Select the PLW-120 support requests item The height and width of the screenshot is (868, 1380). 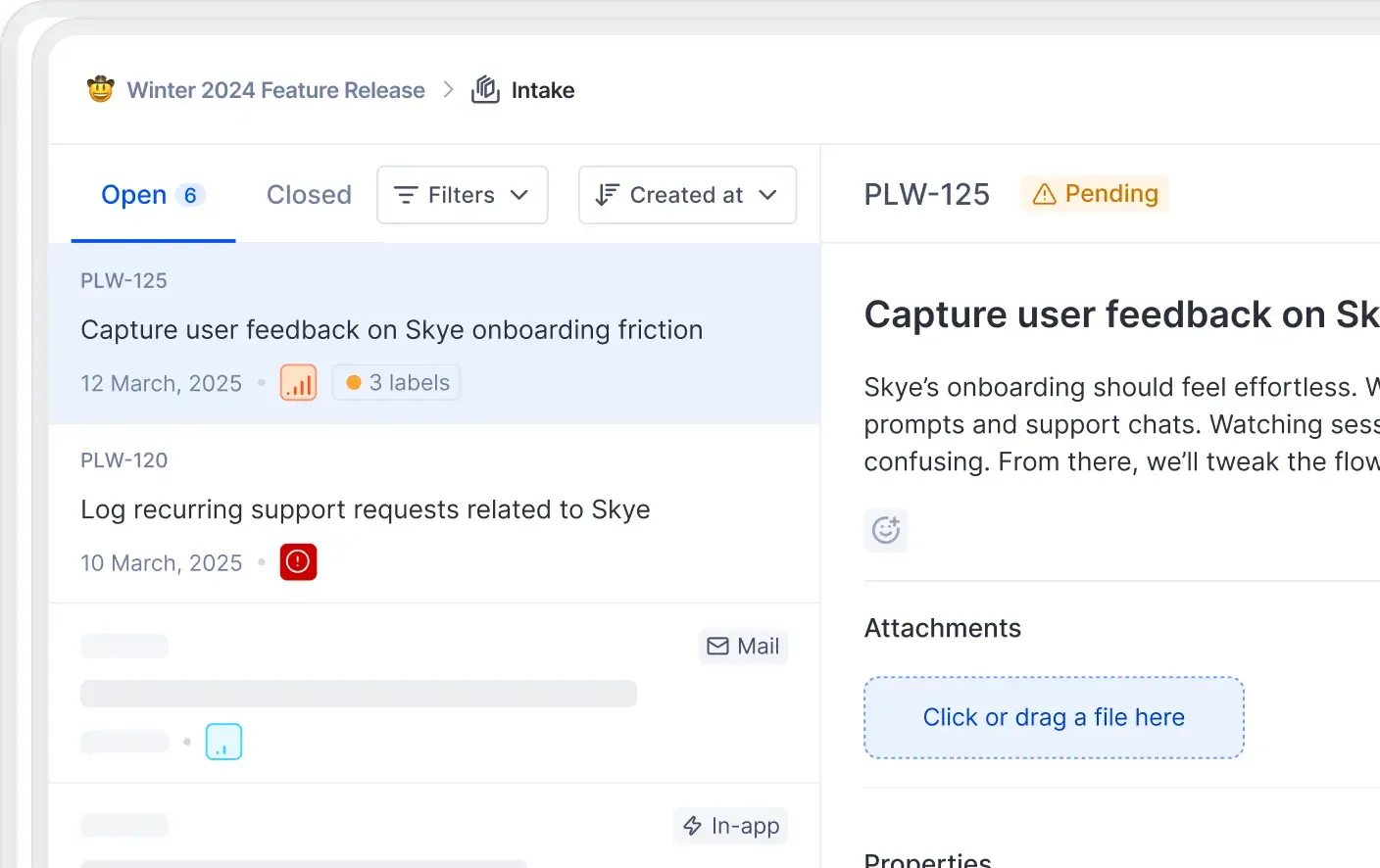(x=365, y=509)
